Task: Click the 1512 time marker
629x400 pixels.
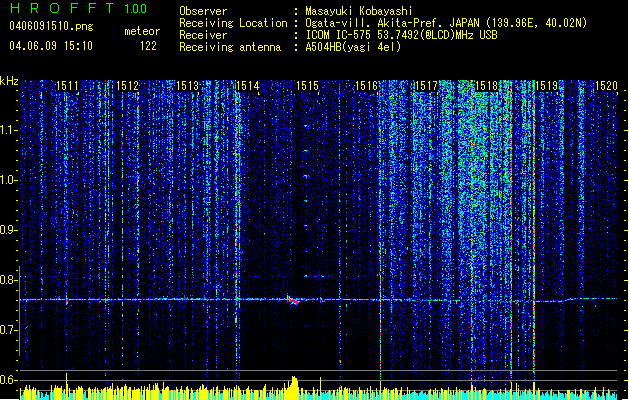Action: [x=127, y=85]
